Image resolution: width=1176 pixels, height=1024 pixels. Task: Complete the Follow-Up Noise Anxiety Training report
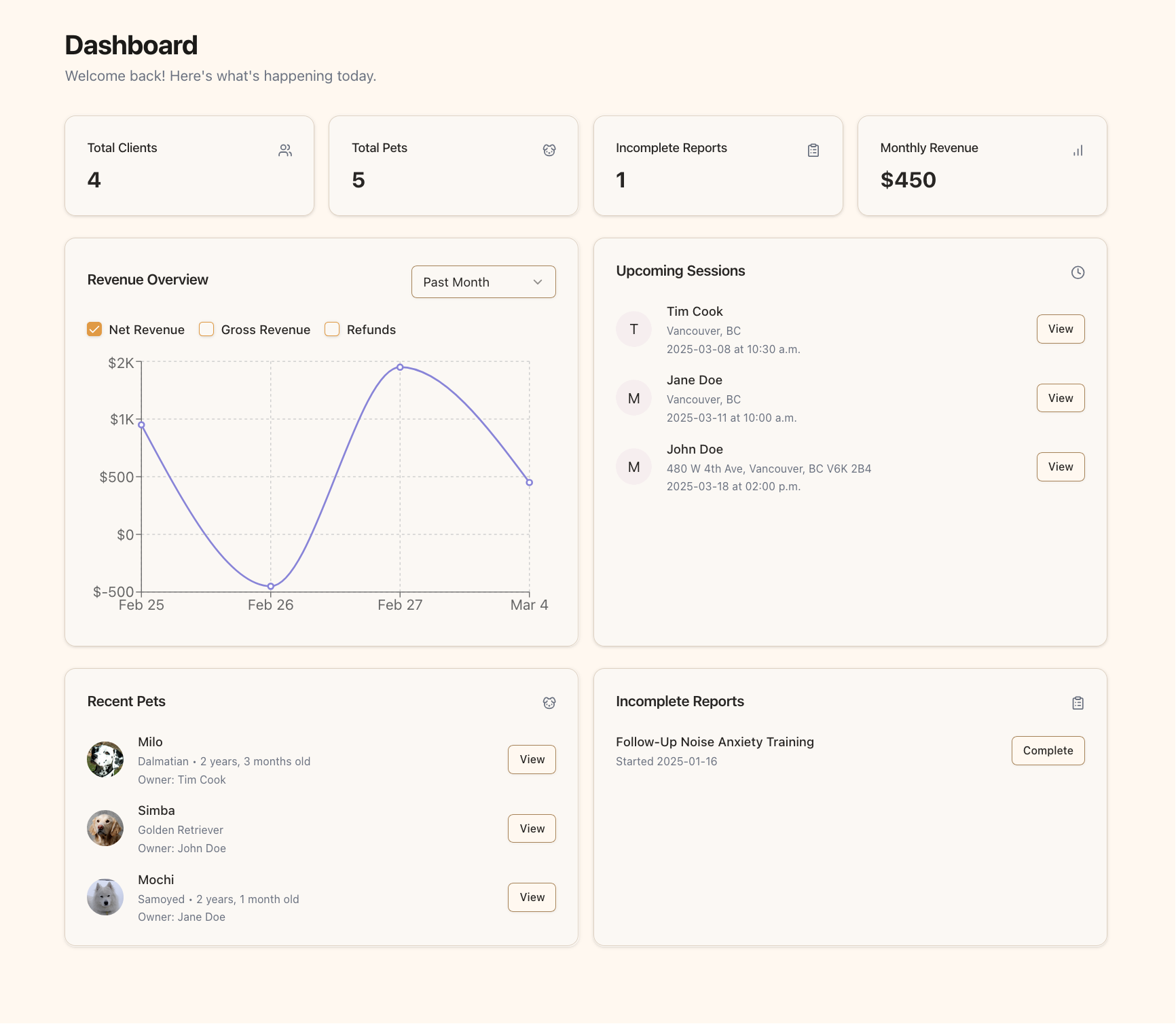(1048, 751)
